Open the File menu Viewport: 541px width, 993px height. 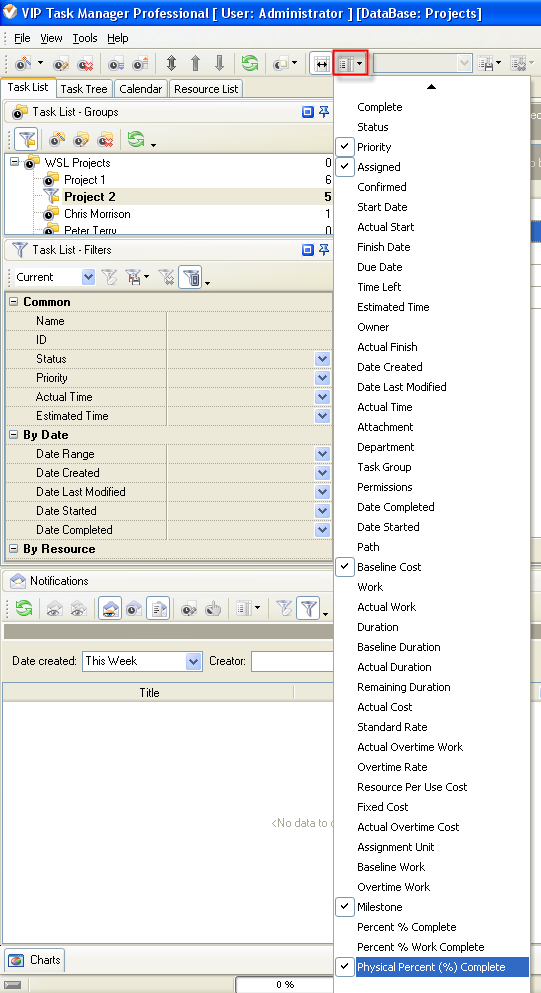pos(22,38)
